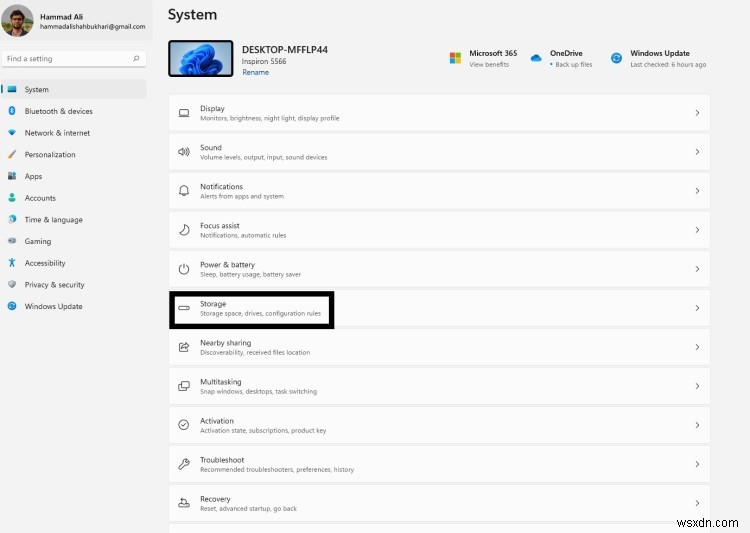750x533 pixels.
Task: Expand Storage row chevron
Action: click(x=697, y=308)
